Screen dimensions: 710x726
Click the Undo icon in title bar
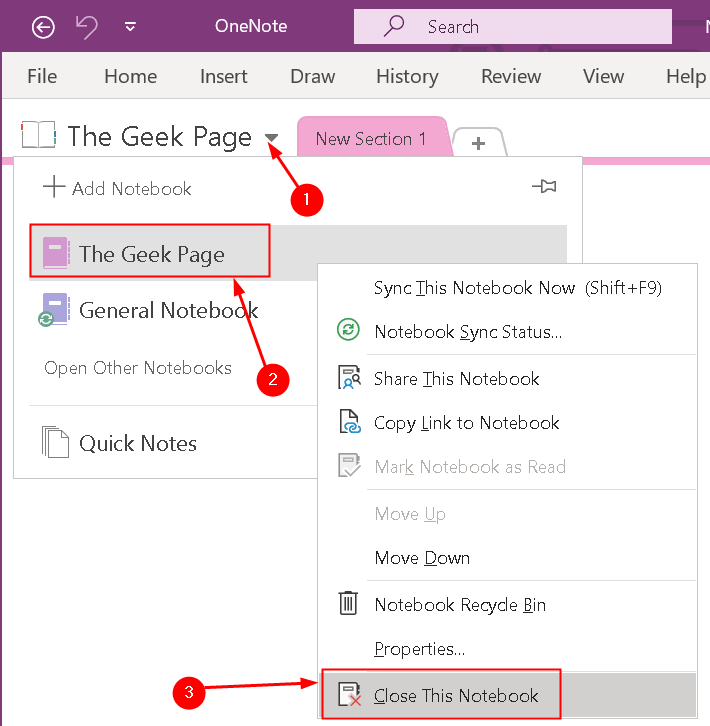pyautogui.click(x=87, y=27)
